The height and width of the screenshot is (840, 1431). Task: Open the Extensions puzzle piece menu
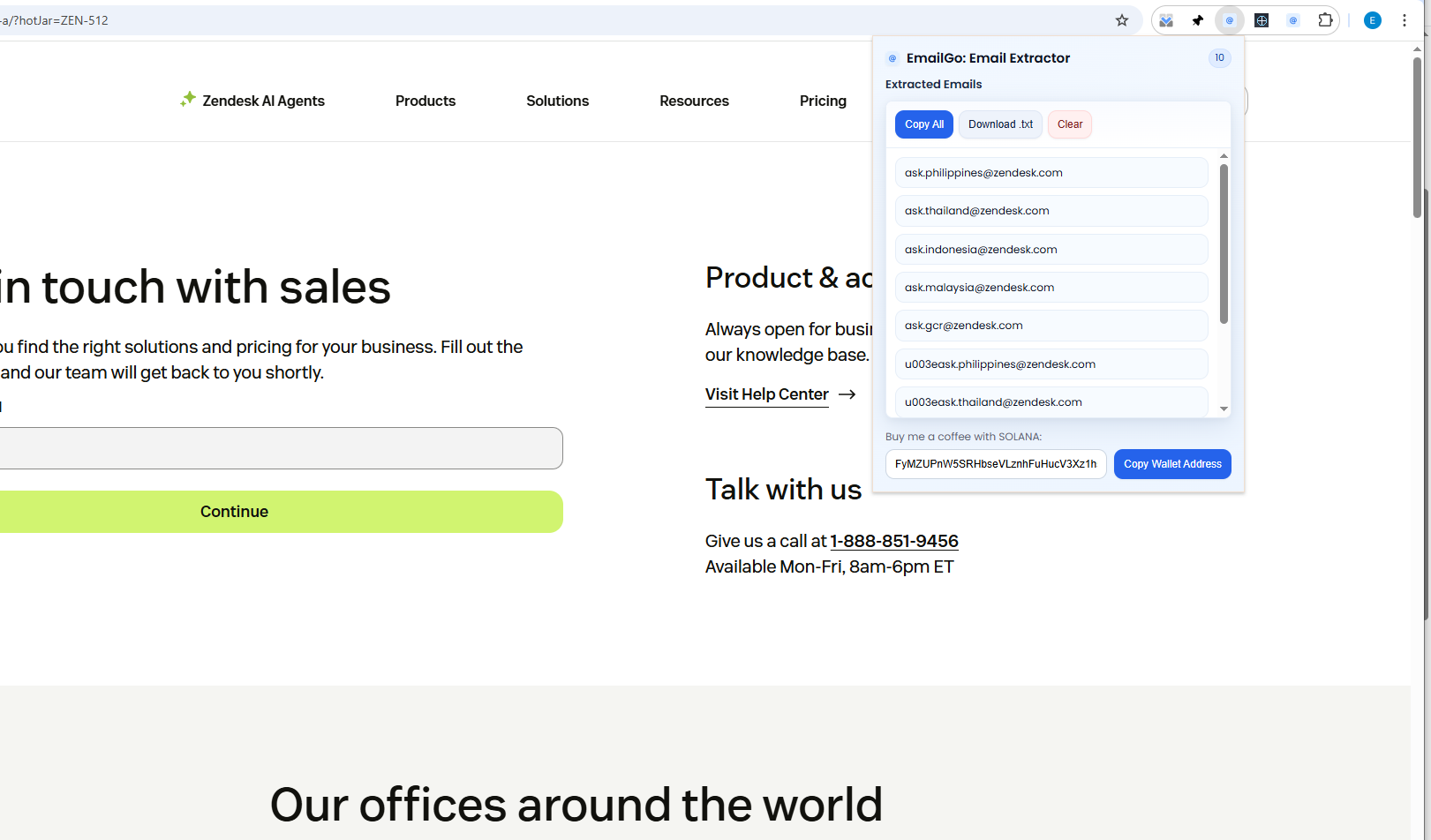pos(1325,20)
